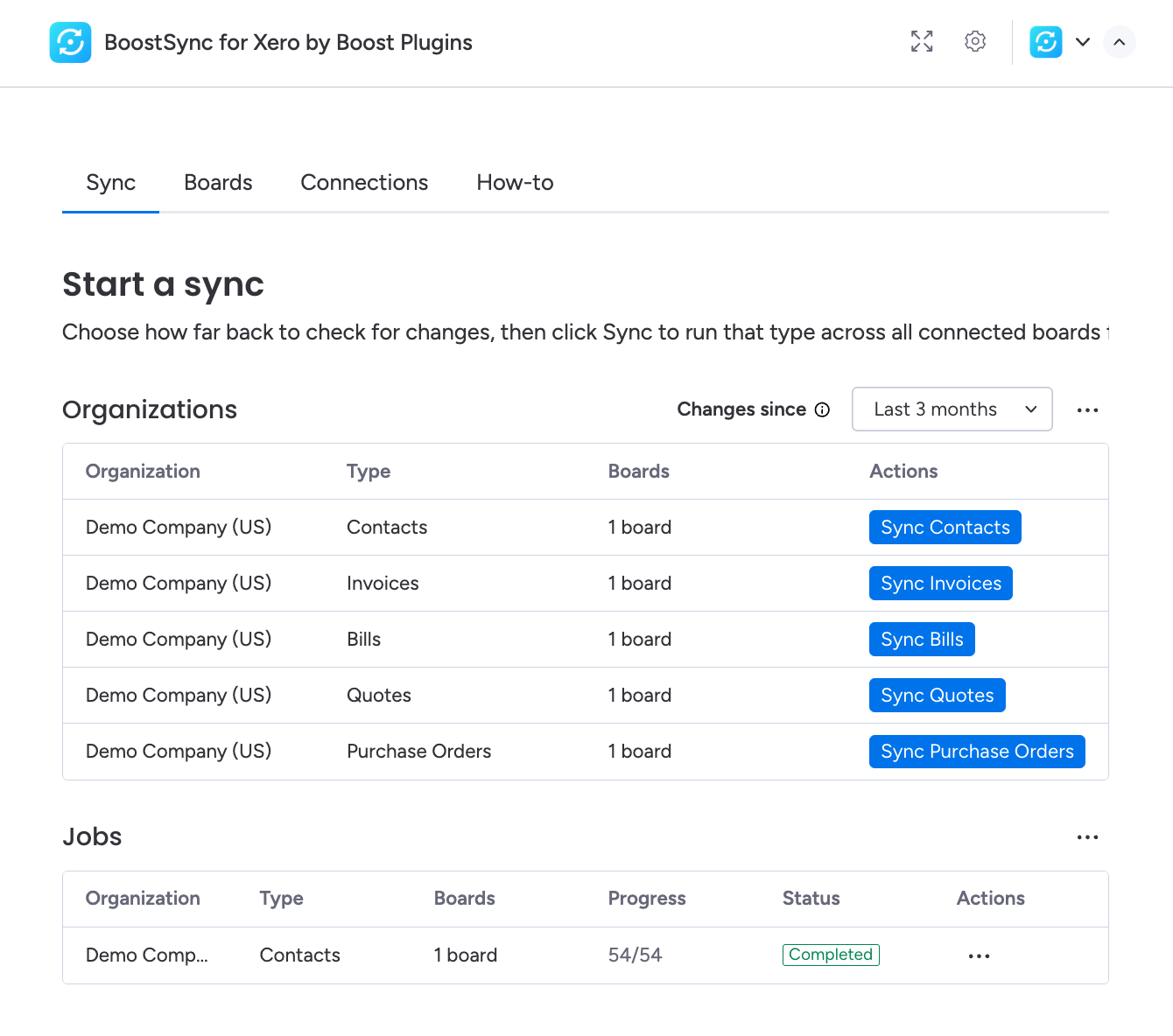Open the Connections tab

point(364,183)
